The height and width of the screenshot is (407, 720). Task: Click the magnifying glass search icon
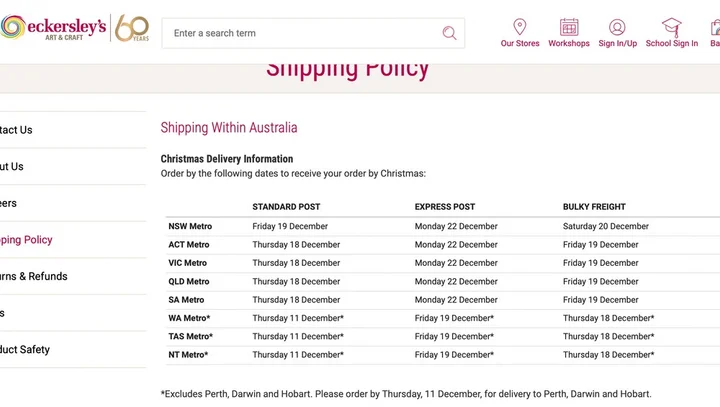(x=449, y=33)
